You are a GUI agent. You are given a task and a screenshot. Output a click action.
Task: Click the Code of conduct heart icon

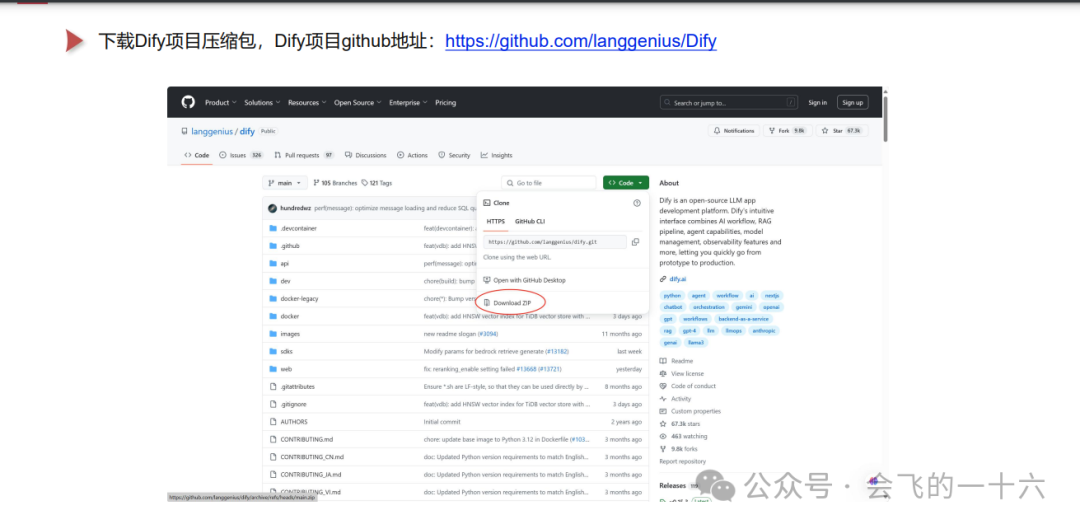663,386
